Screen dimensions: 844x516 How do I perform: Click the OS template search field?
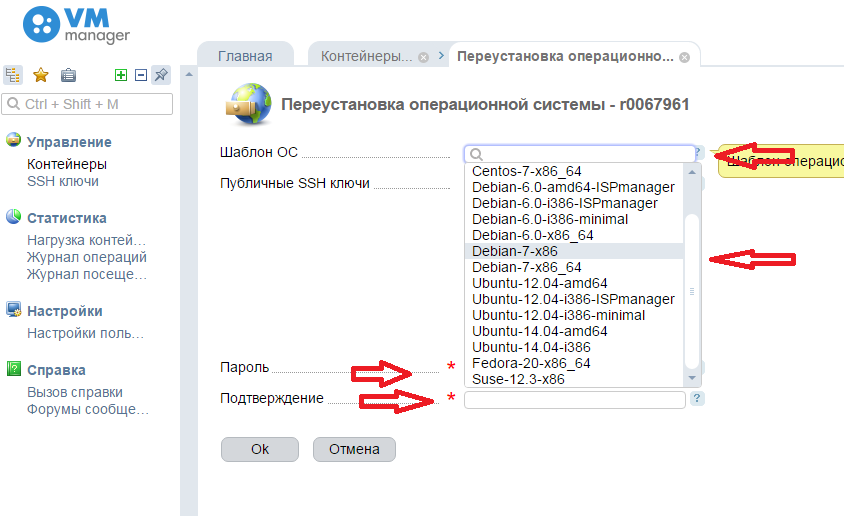(x=580, y=154)
